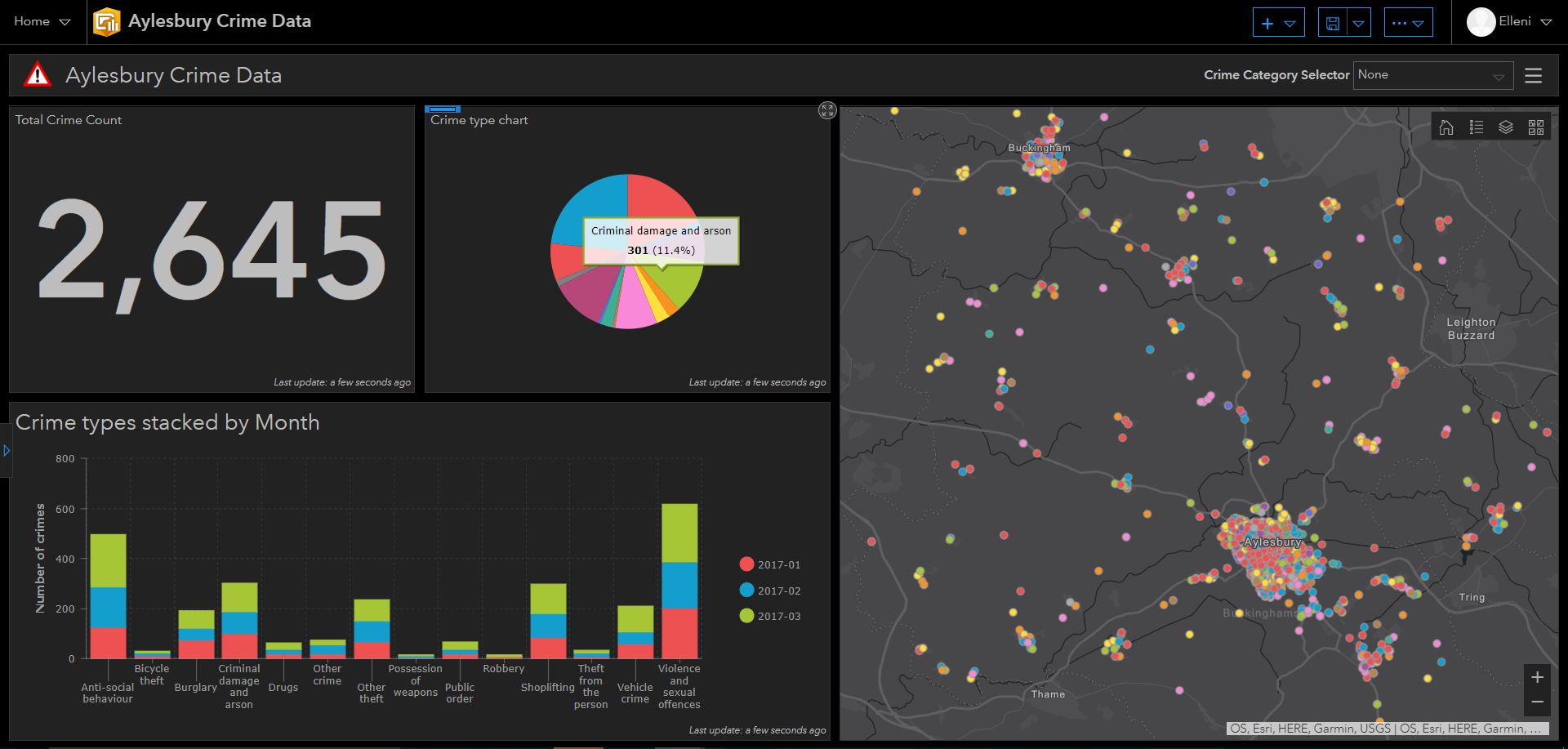Zoom in on the map
The width and height of the screenshot is (1568, 749).
click(x=1537, y=677)
